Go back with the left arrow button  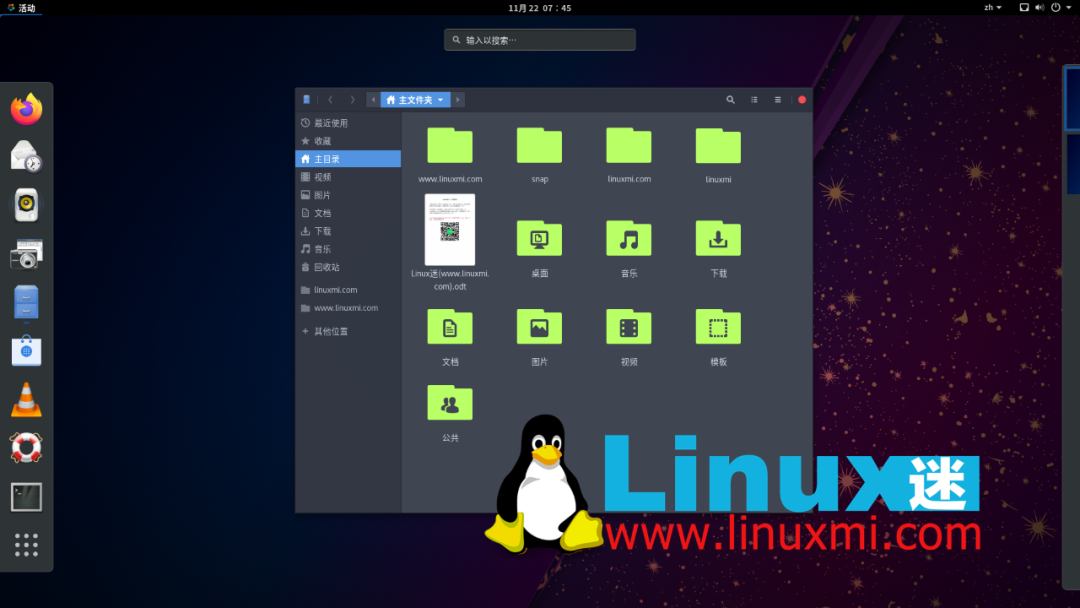tap(331, 100)
